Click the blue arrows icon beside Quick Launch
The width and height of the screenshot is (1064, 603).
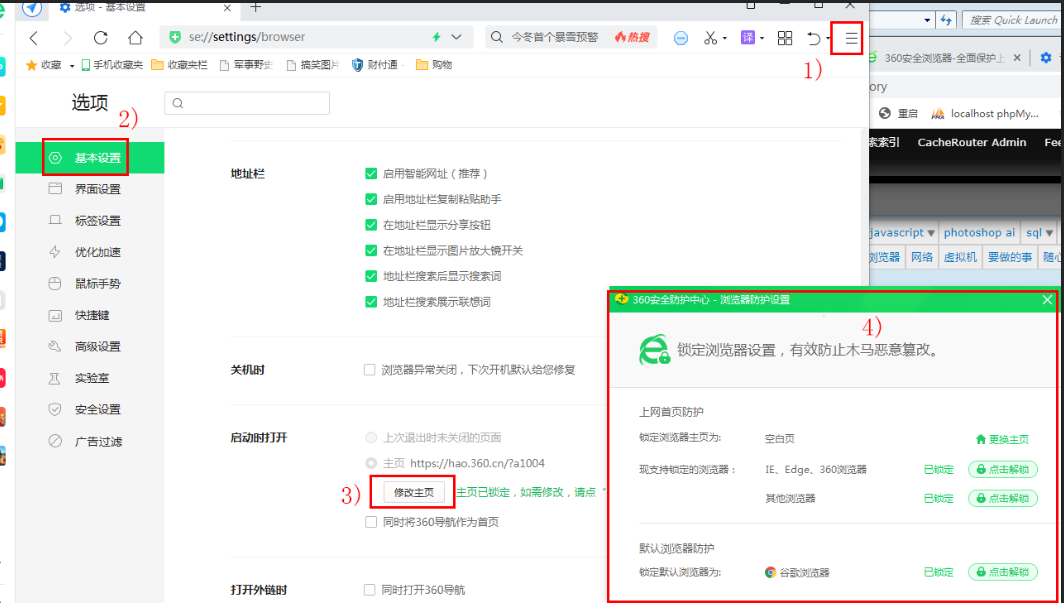[946, 20]
